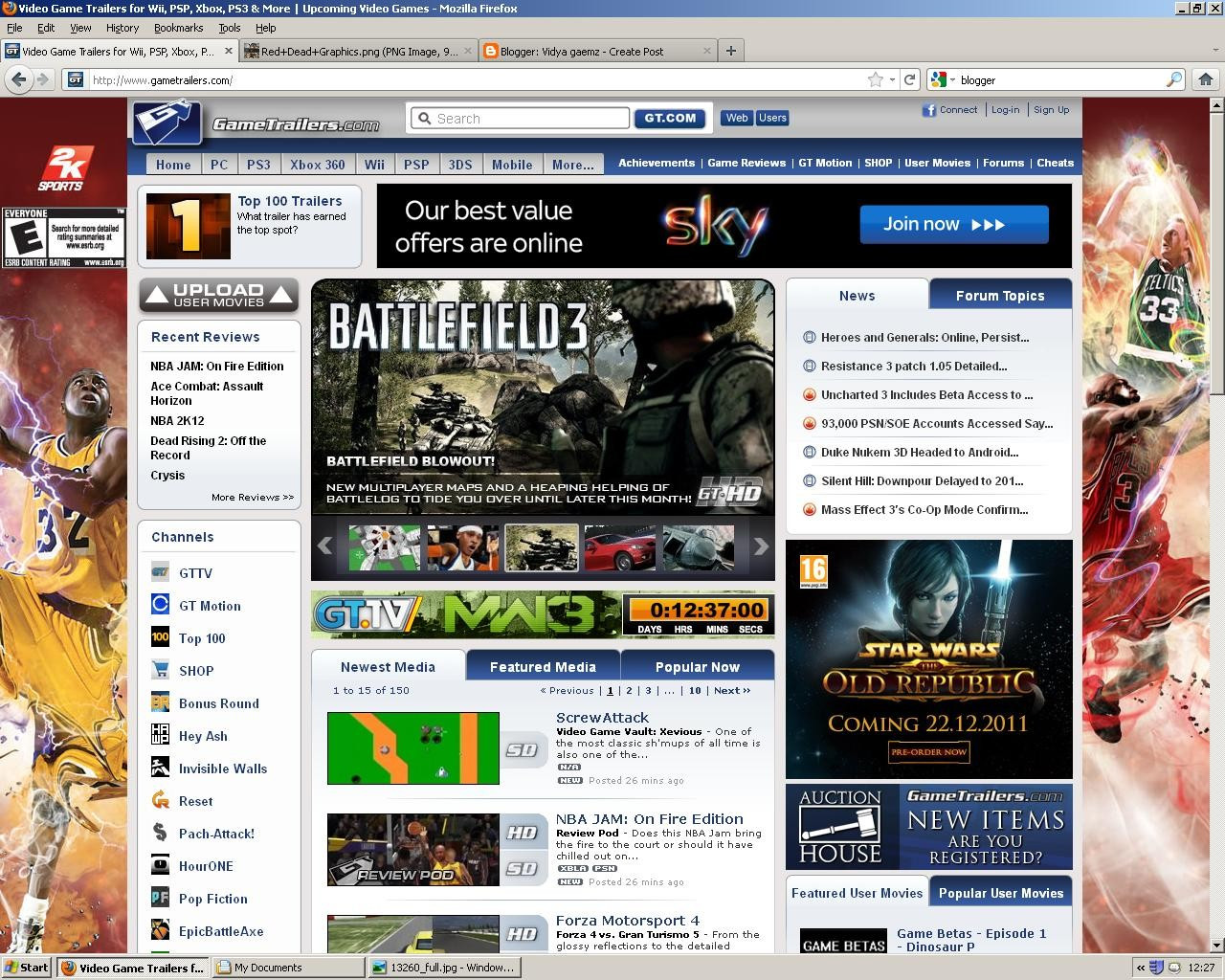The image size is (1225, 980).
Task: Click the search magnifier in the Firefox search box
Action: tap(1173, 80)
